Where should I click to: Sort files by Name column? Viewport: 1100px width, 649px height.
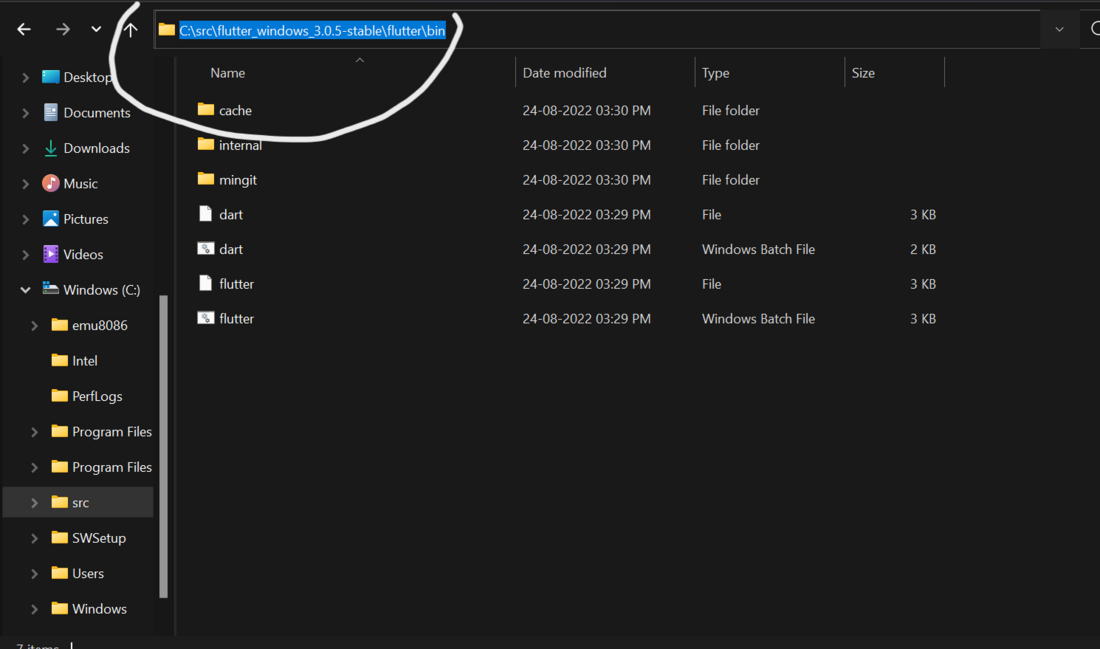click(x=227, y=73)
